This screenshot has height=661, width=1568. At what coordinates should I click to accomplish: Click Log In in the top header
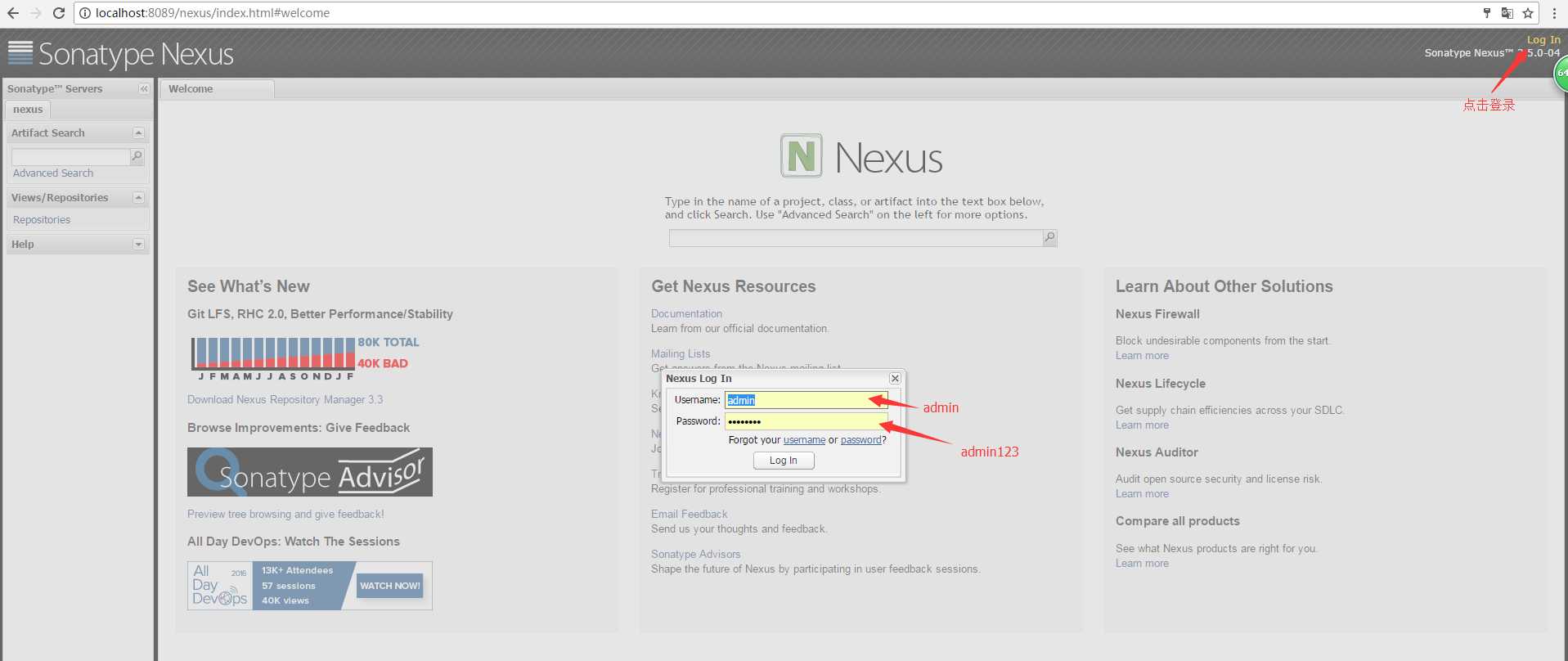coord(1543,39)
